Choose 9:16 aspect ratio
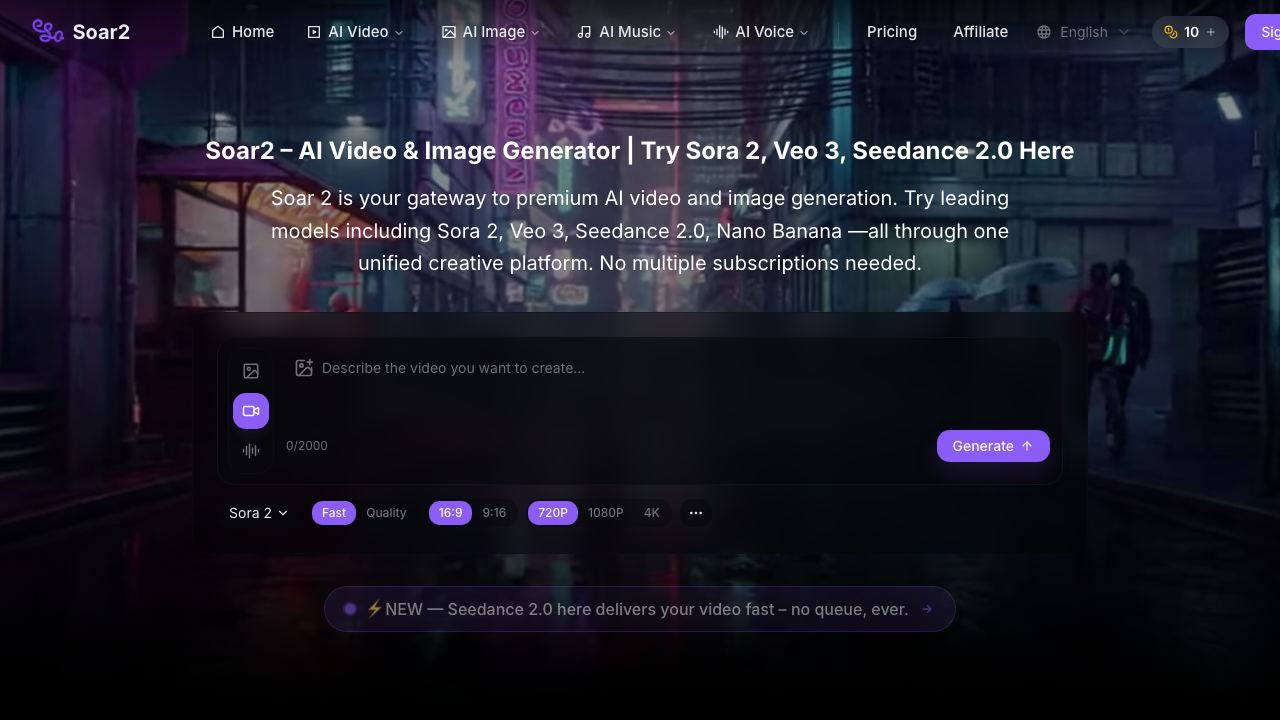The width and height of the screenshot is (1280, 720). pyautogui.click(x=494, y=513)
